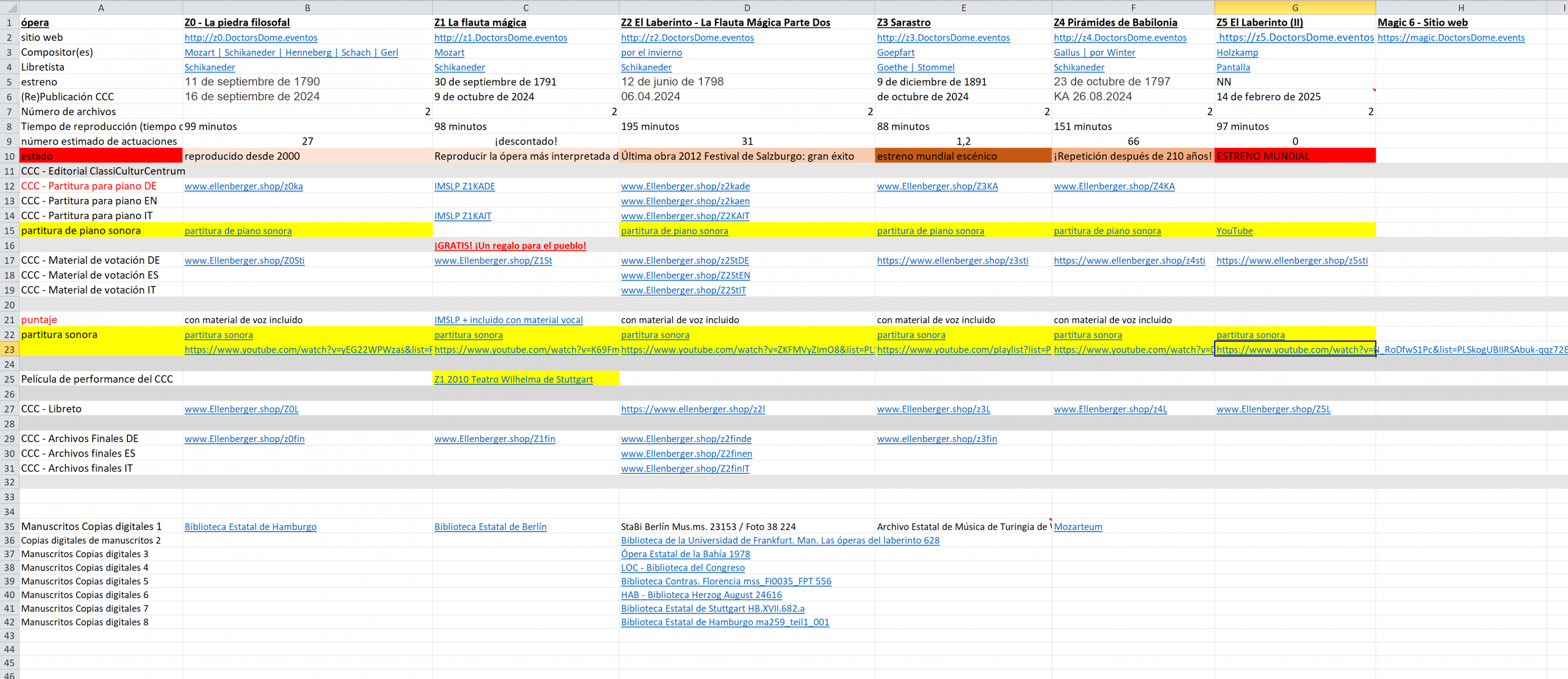1568x679 pixels.
Task: Open HAB - Biblioteca Herzog August 24616 link
Action: click(x=701, y=595)
